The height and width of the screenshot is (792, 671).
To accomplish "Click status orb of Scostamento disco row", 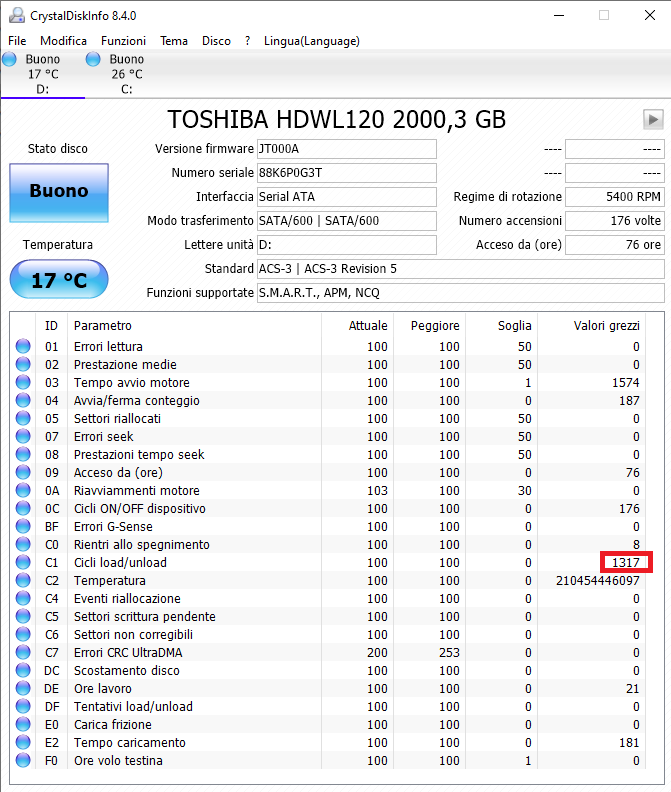I will coord(23,670).
